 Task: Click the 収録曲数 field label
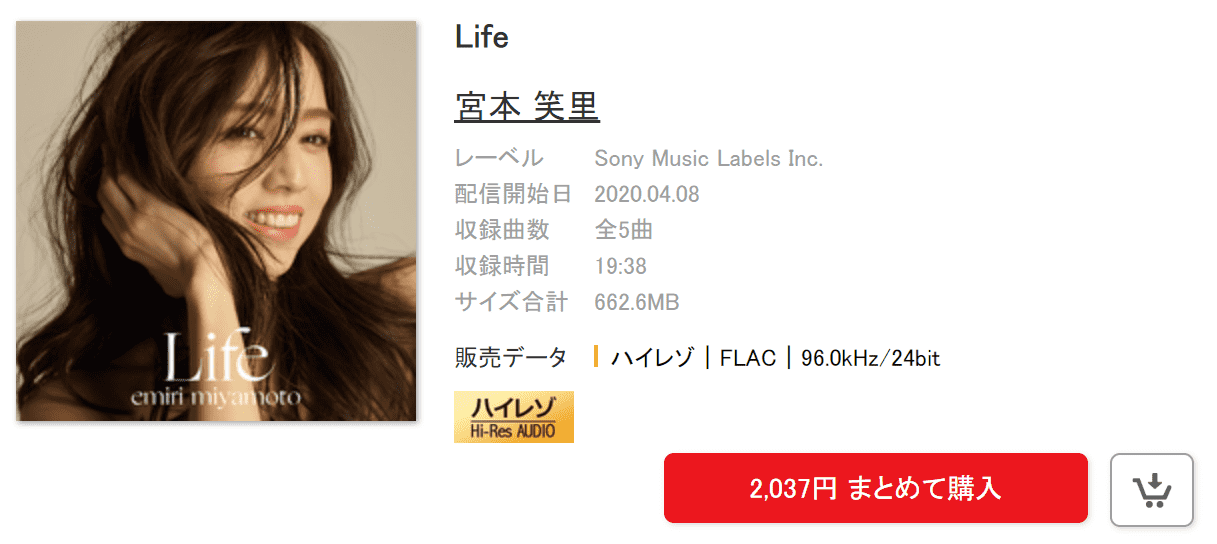tap(502, 230)
